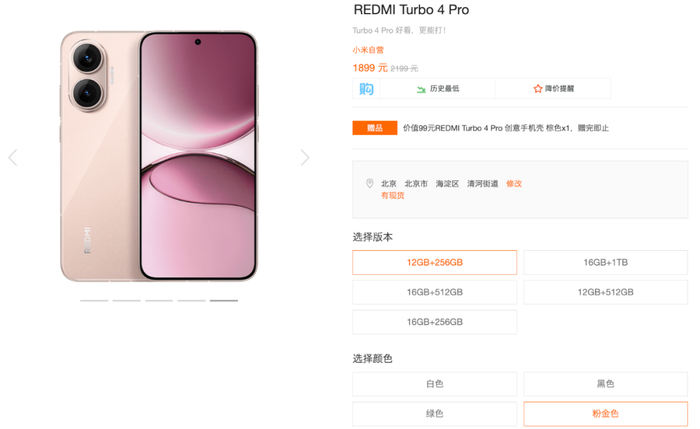Pick the 粉金色 pink gold color option
The image size is (700, 429).
(x=605, y=414)
